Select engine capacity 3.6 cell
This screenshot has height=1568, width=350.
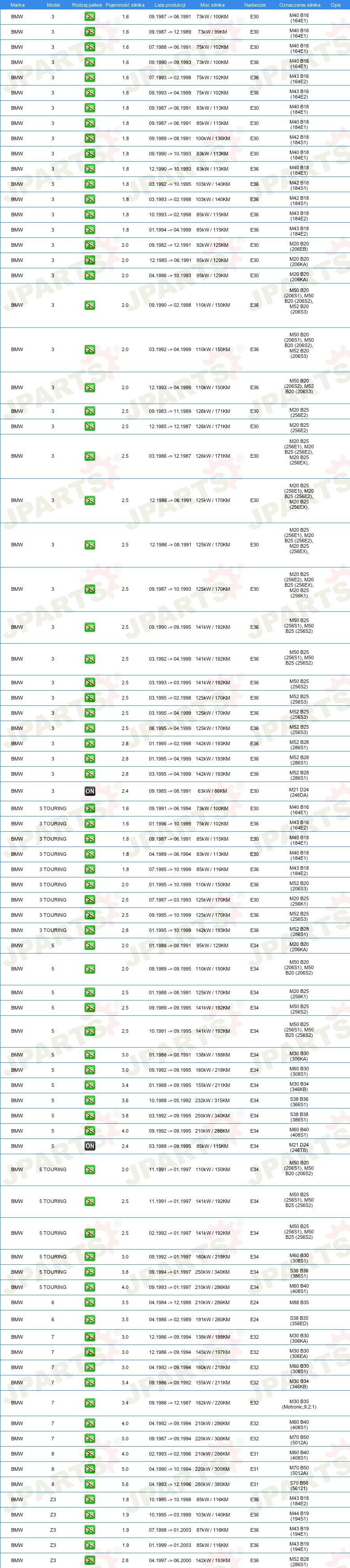point(125,1100)
